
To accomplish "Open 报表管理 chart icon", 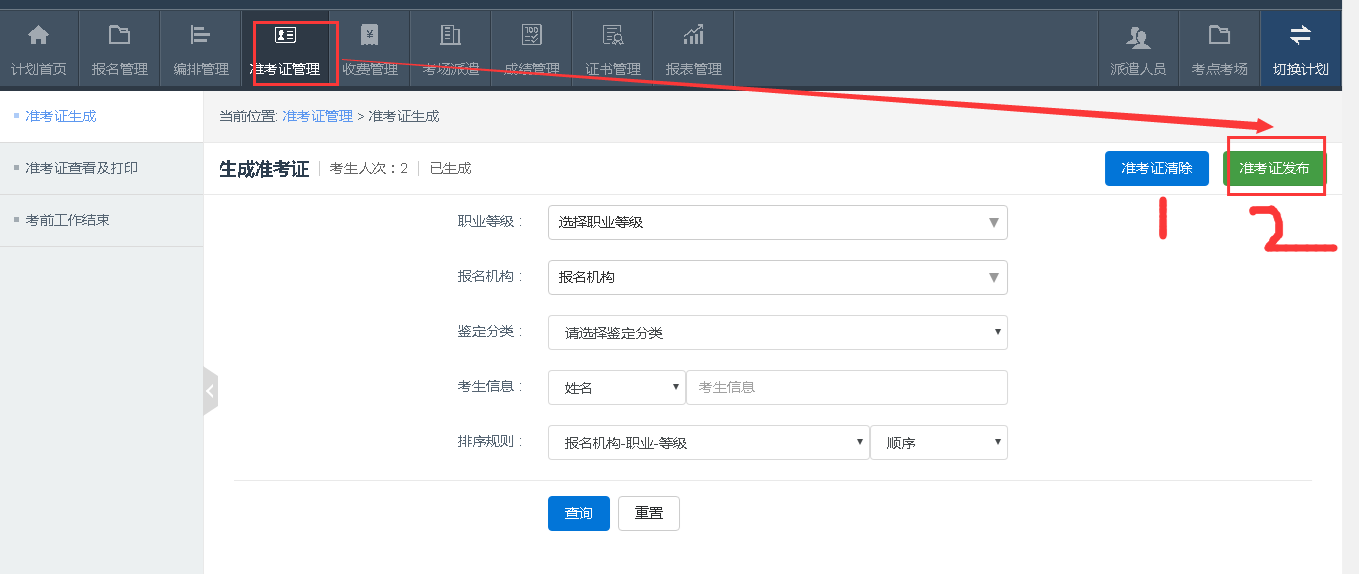I will (693, 36).
